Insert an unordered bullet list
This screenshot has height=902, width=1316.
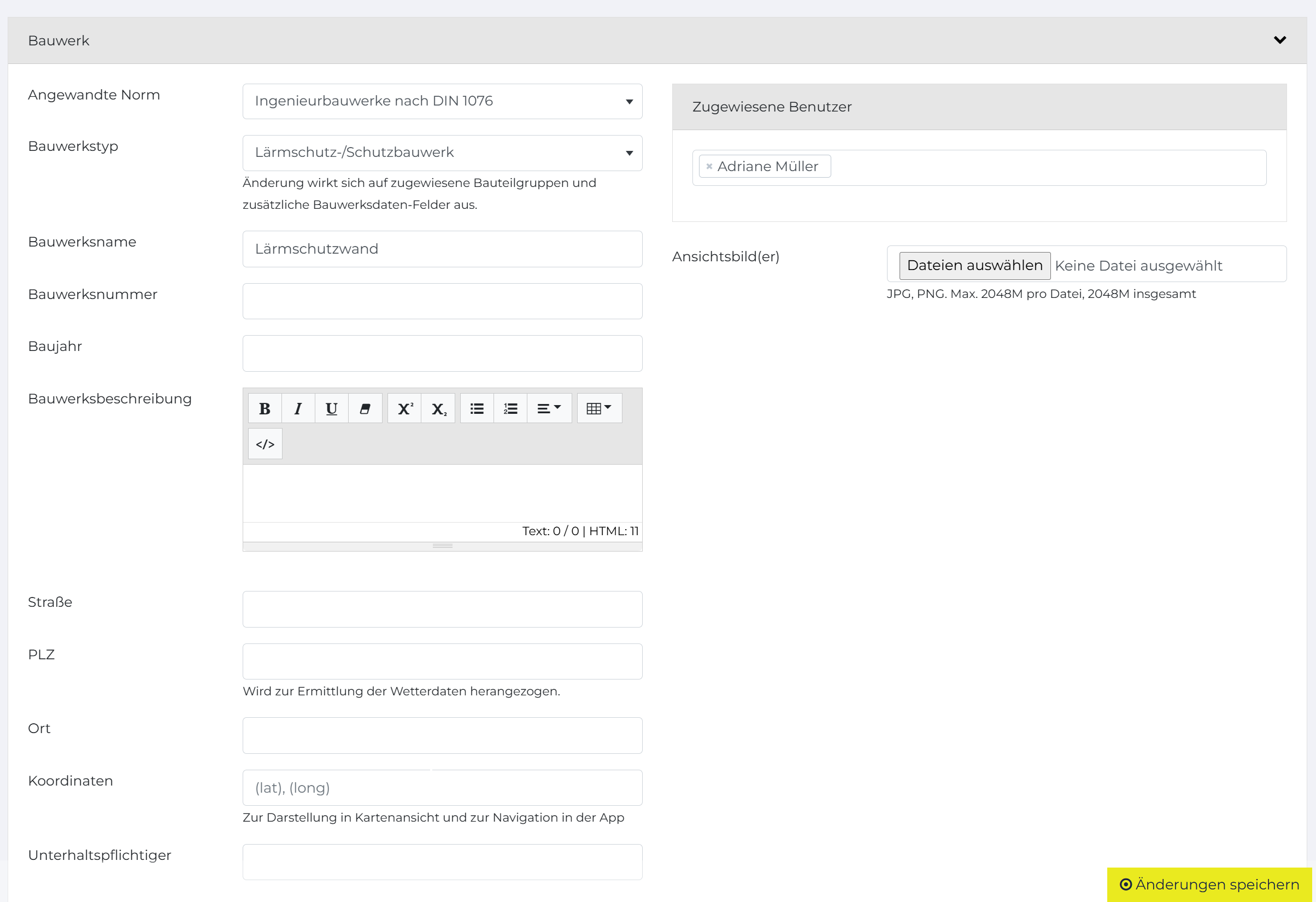(x=477, y=408)
